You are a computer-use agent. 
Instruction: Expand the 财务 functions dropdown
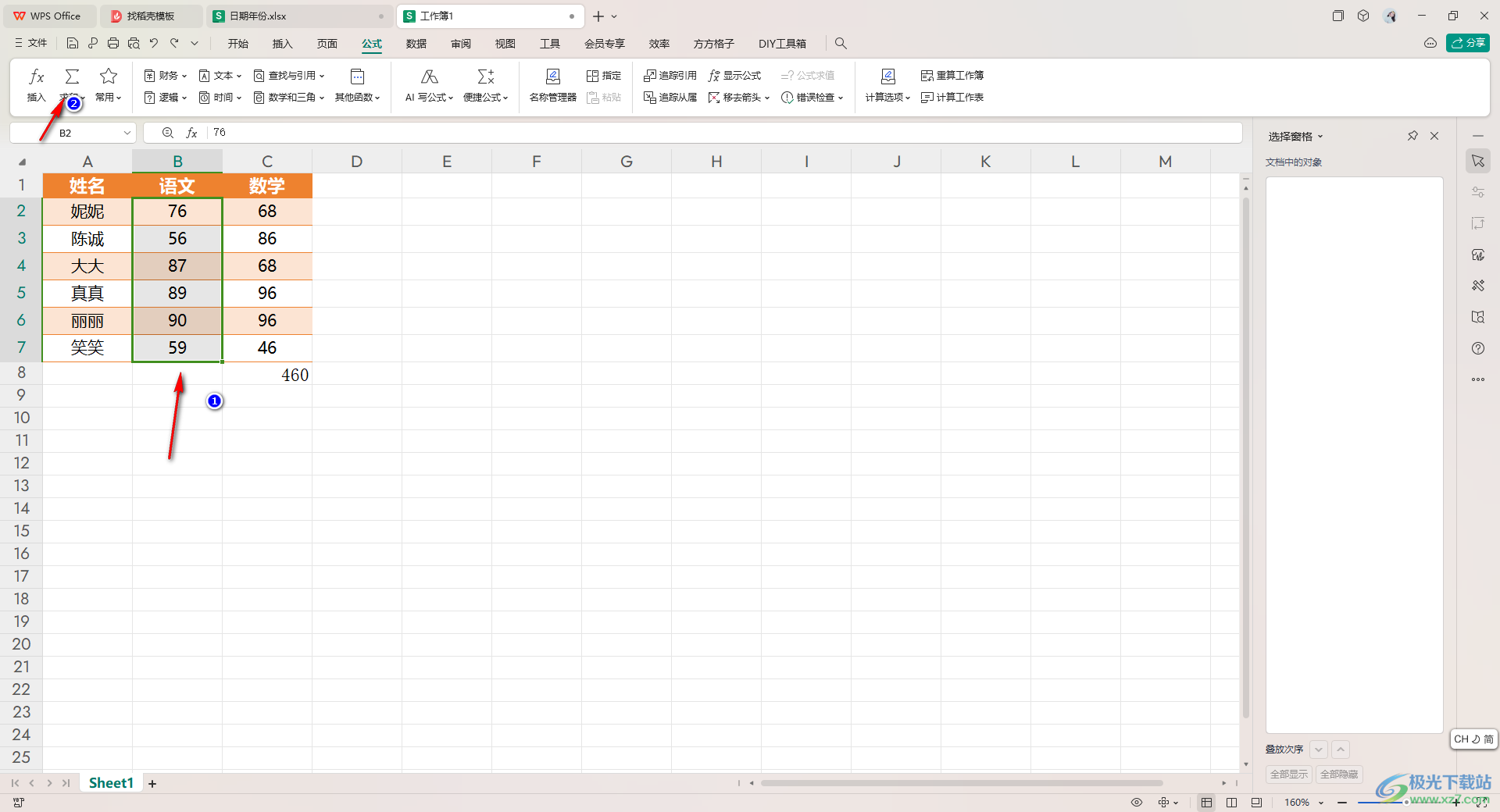pyautogui.click(x=166, y=76)
